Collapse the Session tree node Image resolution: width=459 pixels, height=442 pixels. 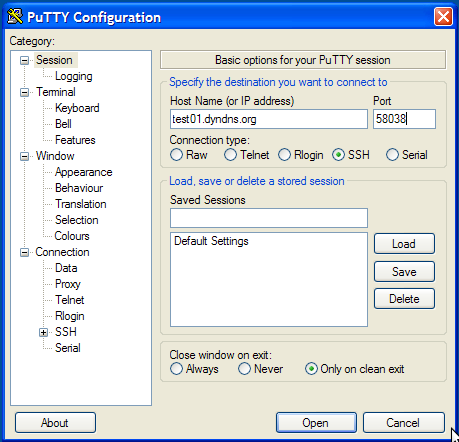24,60
